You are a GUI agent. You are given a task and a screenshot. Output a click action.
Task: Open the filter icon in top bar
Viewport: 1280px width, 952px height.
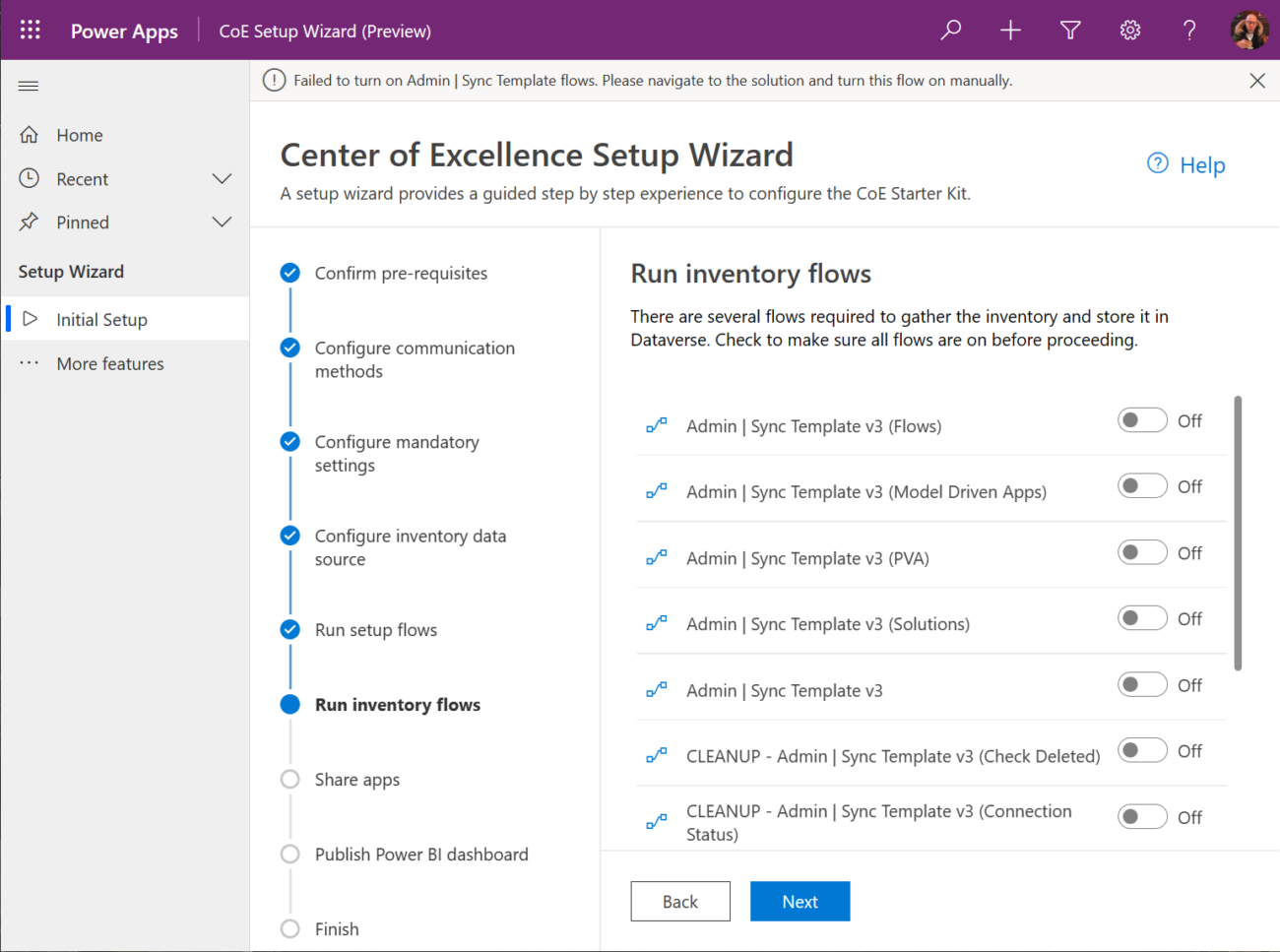[1070, 30]
